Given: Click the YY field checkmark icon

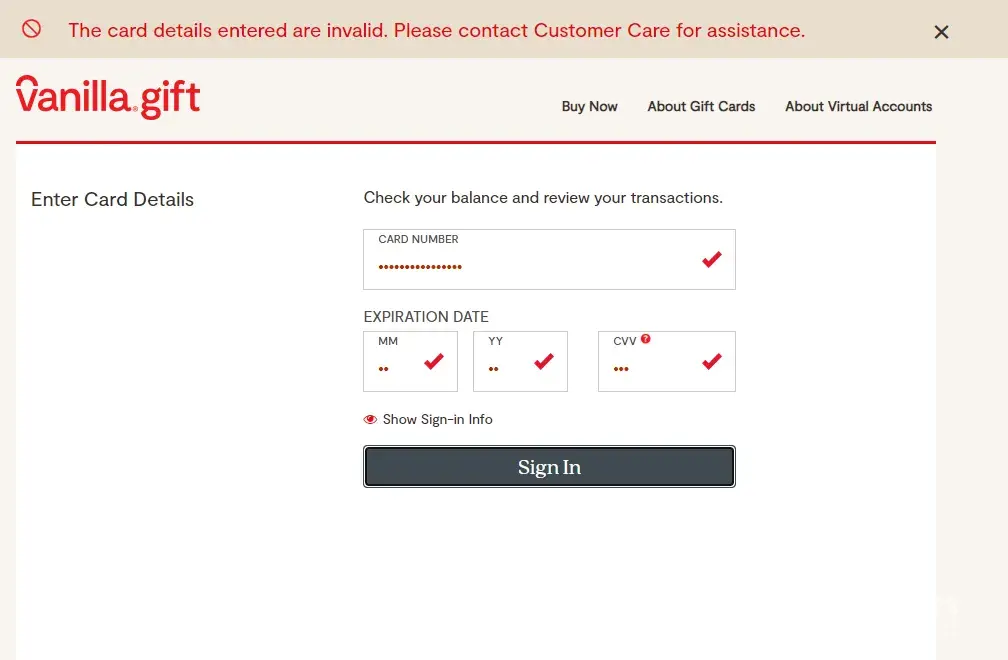Looking at the screenshot, I should point(544,361).
